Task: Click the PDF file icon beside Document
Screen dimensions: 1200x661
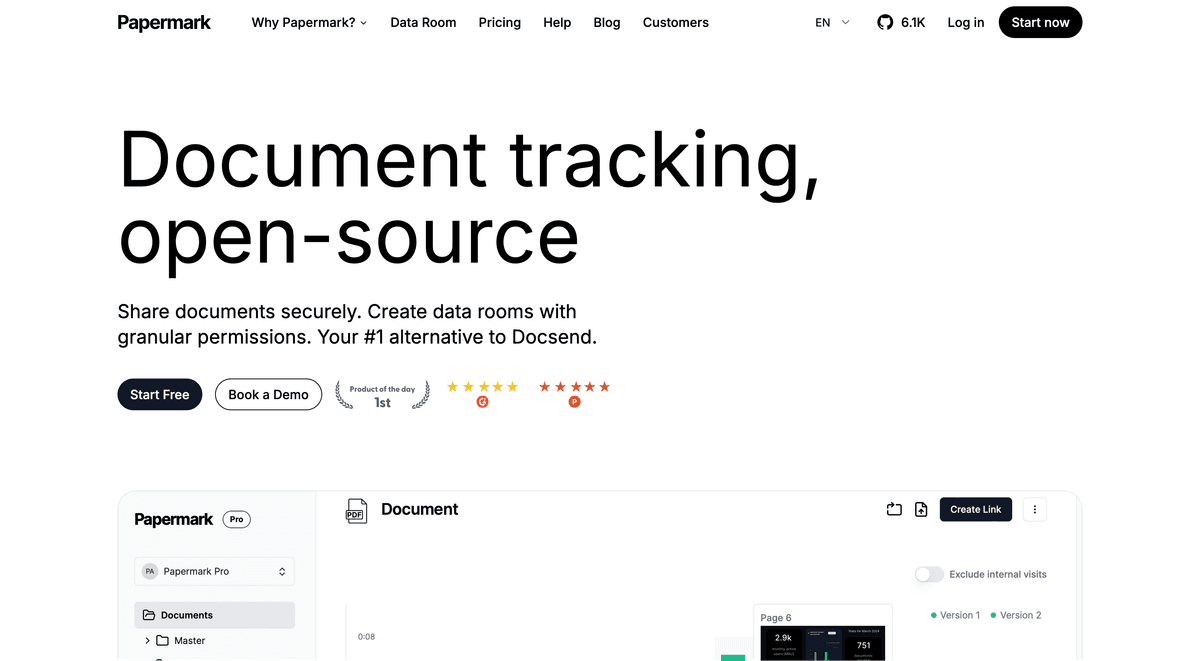Action: [355, 510]
